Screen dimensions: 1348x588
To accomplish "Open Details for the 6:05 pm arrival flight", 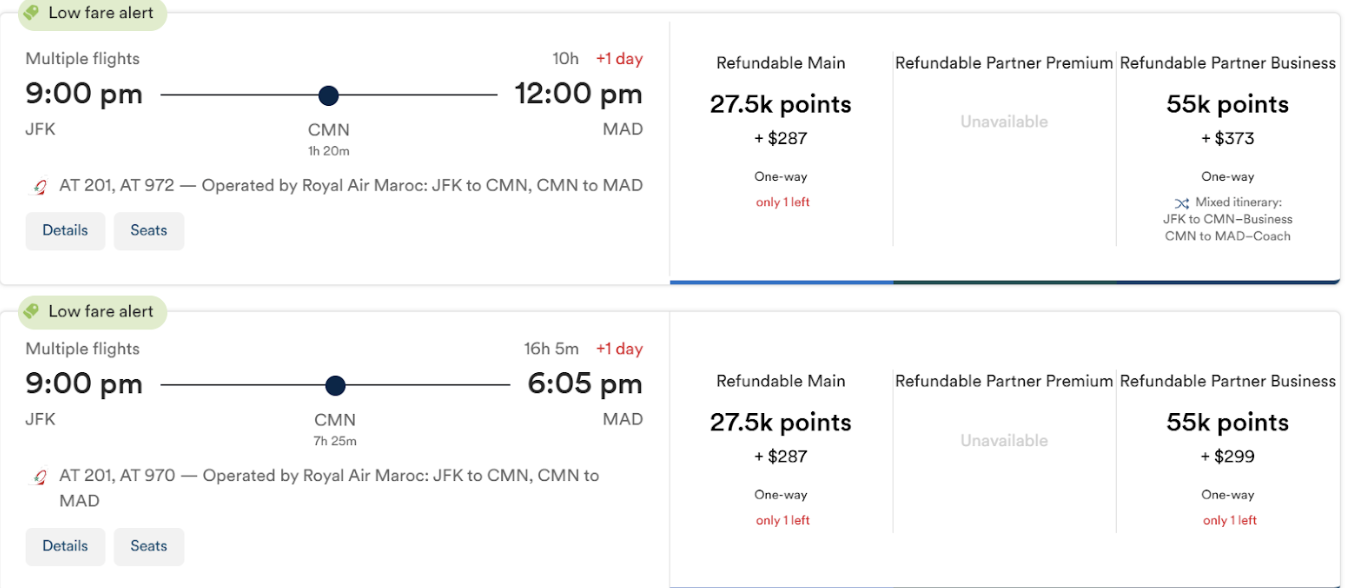I will [65, 546].
